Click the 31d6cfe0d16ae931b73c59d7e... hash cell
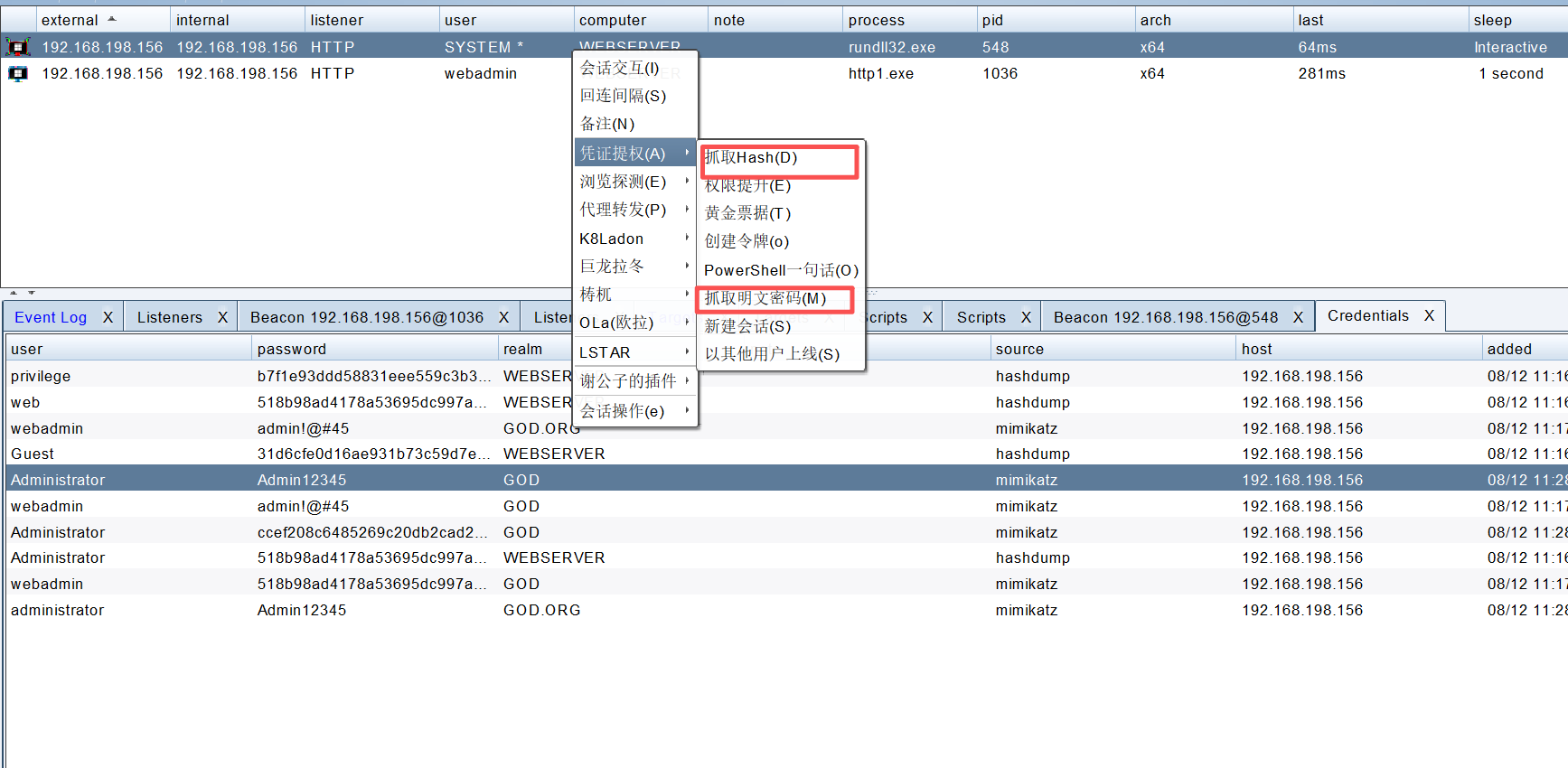Viewport: 1568px width, 768px height. (374, 454)
